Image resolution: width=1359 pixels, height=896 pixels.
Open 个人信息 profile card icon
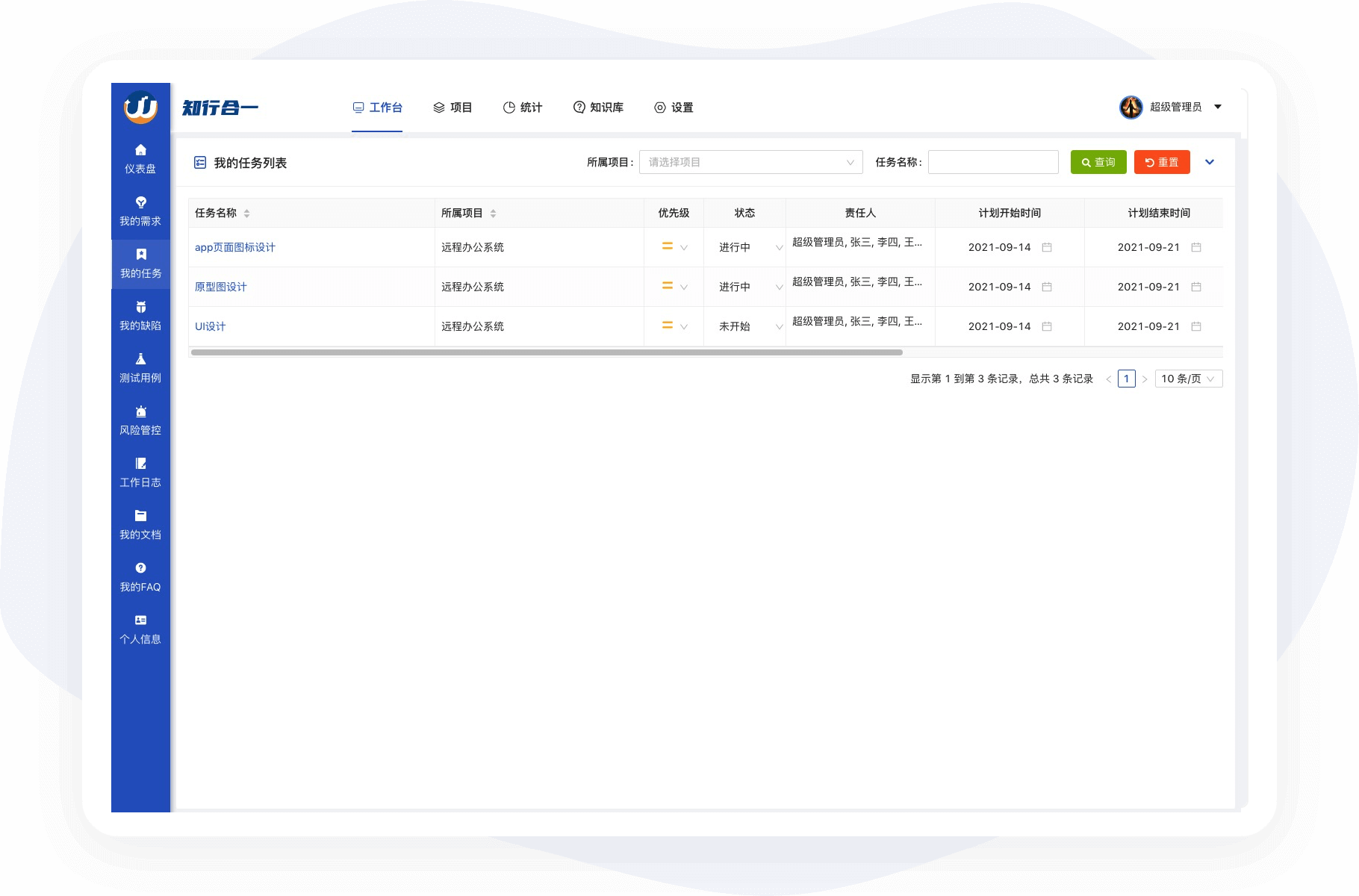click(140, 620)
